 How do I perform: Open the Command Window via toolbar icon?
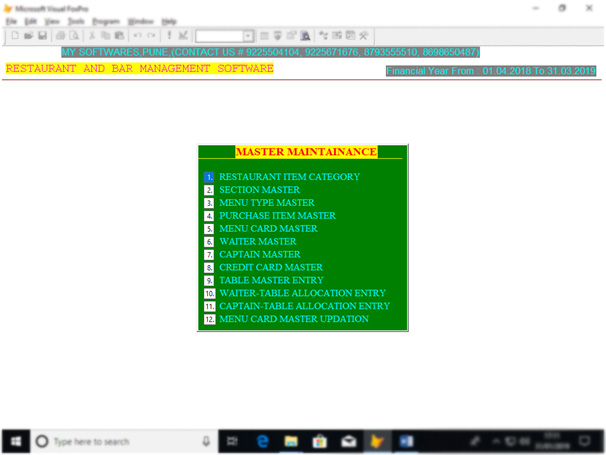point(264,36)
